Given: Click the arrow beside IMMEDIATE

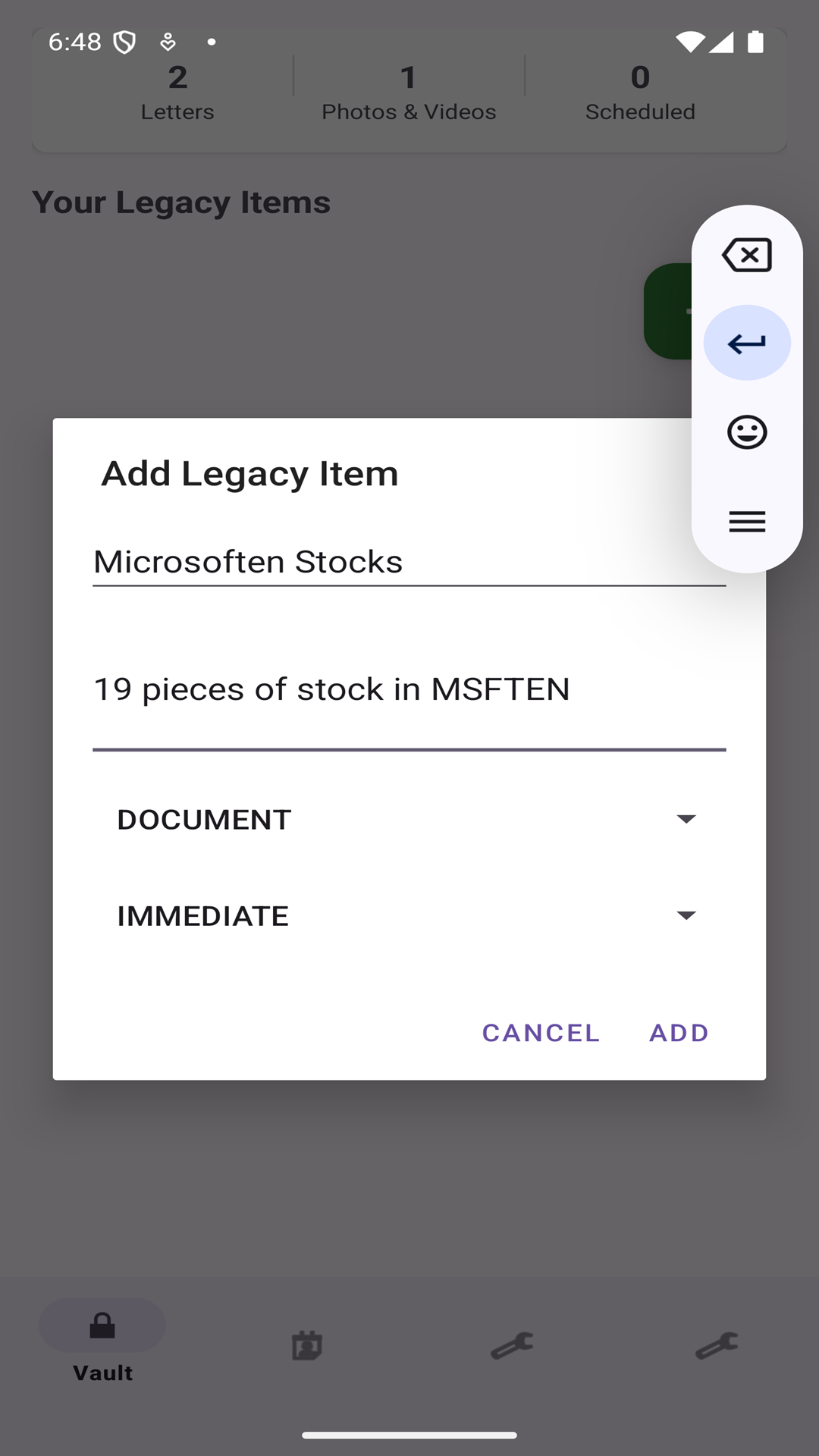Looking at the screenshot, I should pos(686,915).
